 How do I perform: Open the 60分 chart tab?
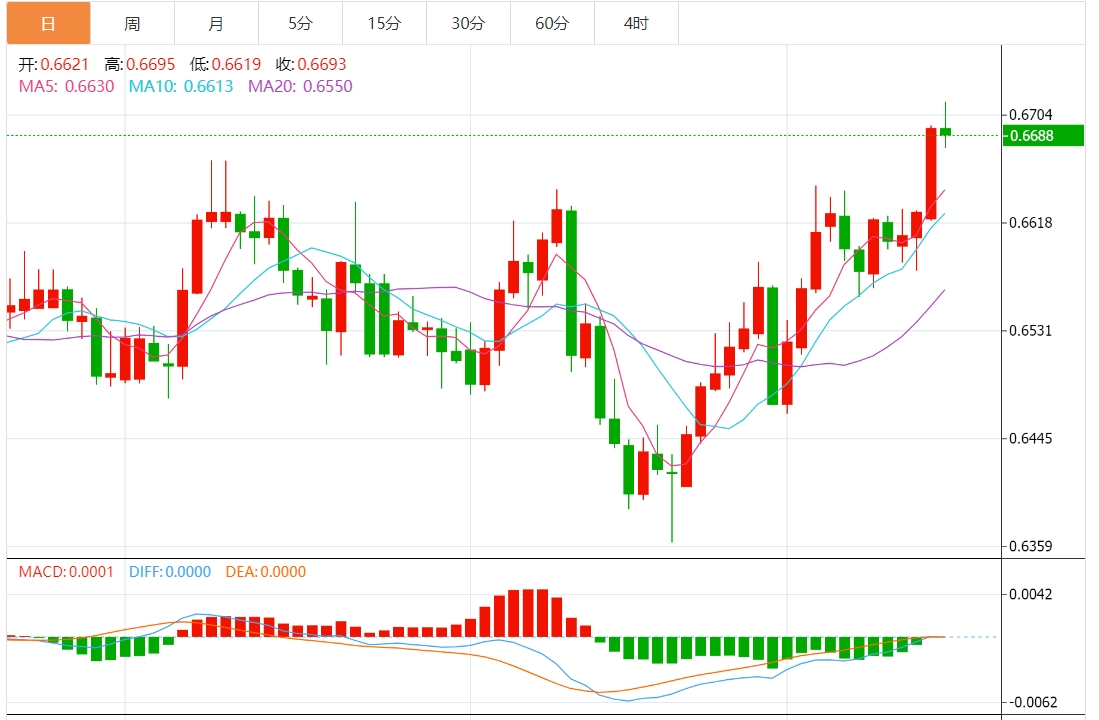552,23
